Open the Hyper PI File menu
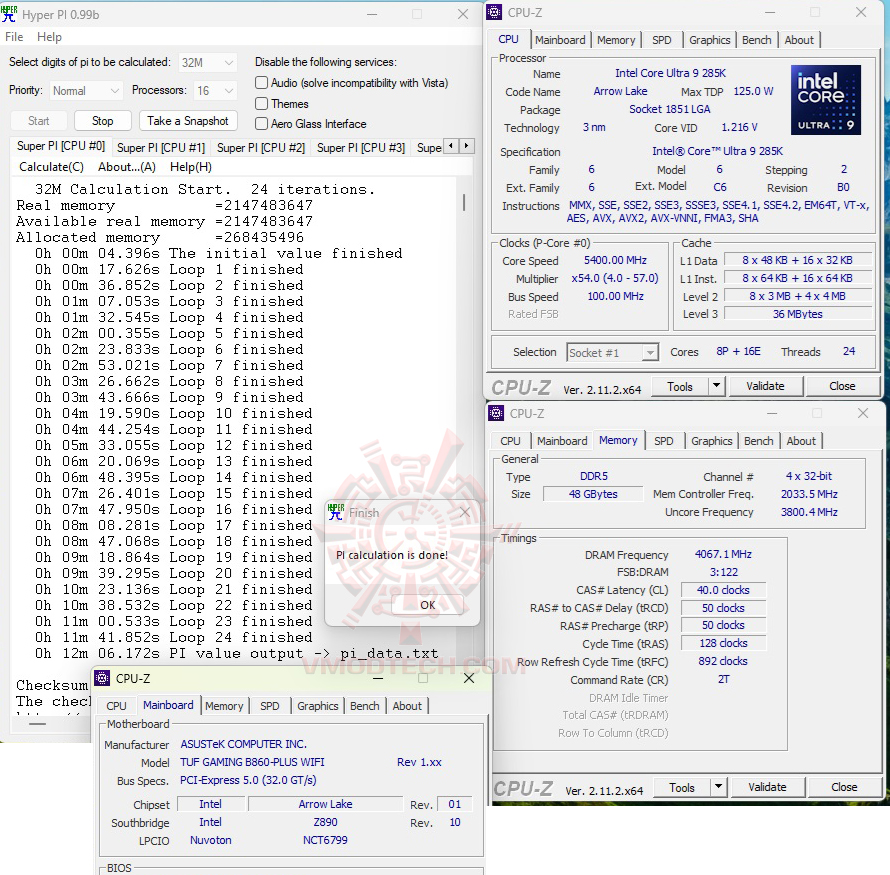890x875 pixels. coord(14,37)
